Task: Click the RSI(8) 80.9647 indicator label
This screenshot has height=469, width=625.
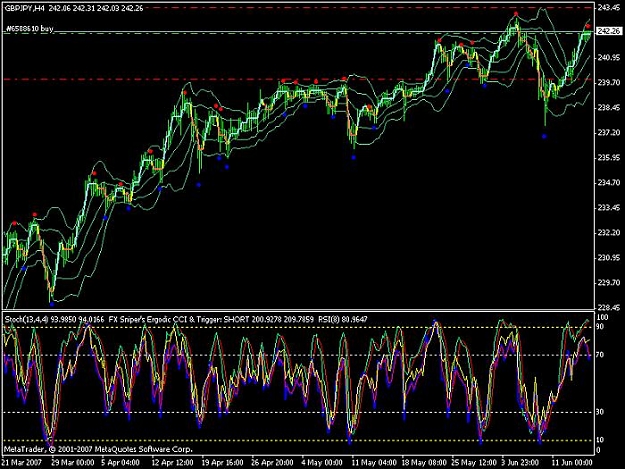Action: pos(343,319)
